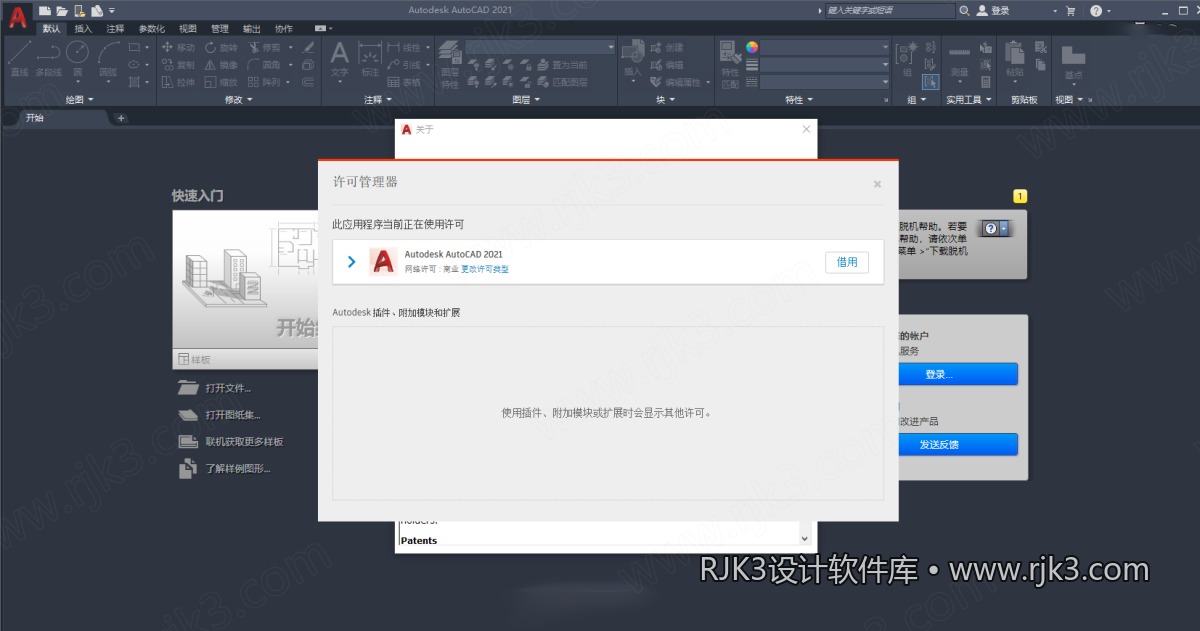Add a new drawing tab with plus button

pos(121,118)
